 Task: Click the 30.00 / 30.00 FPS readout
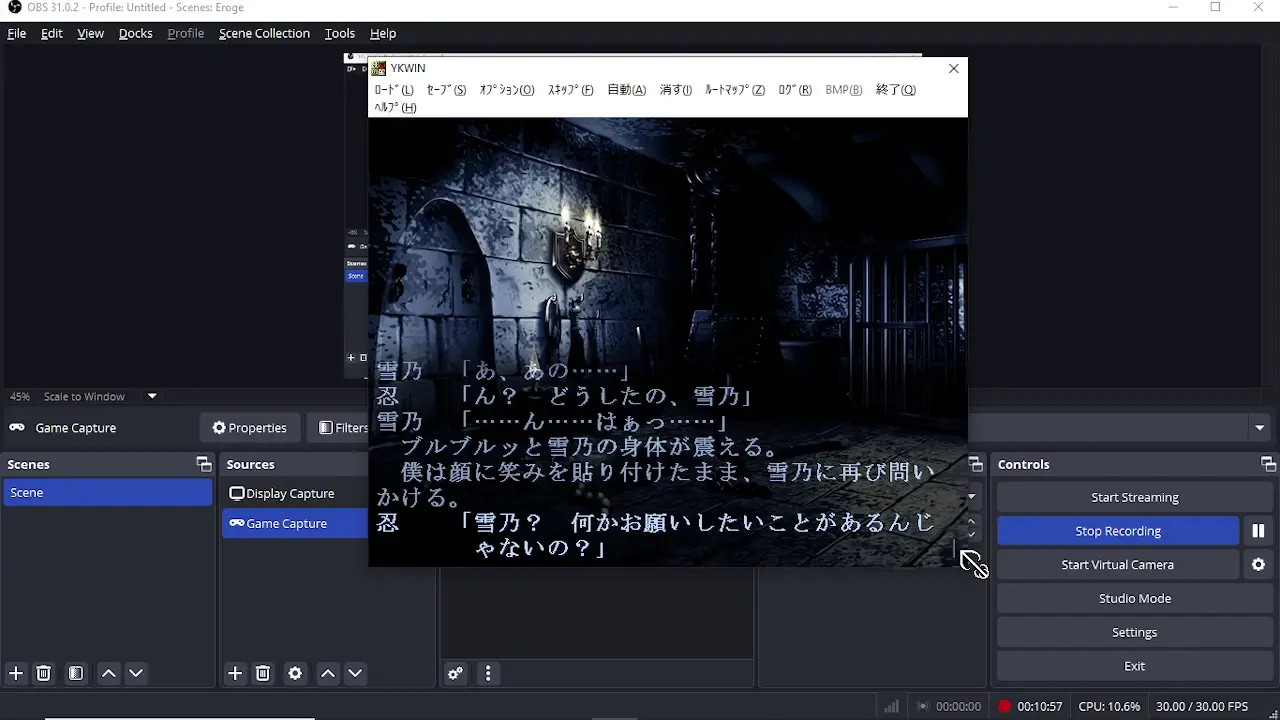1202,707
